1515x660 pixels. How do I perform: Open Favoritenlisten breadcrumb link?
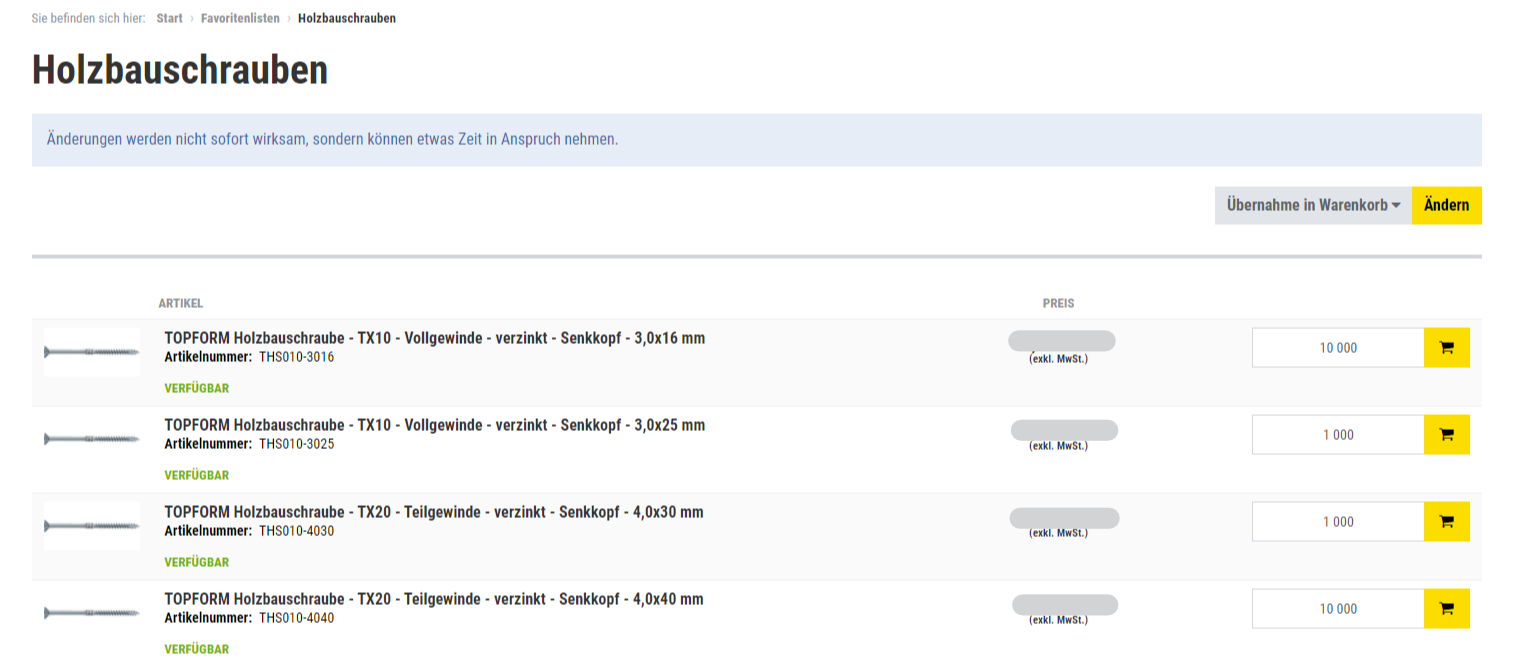coord(240,18)
